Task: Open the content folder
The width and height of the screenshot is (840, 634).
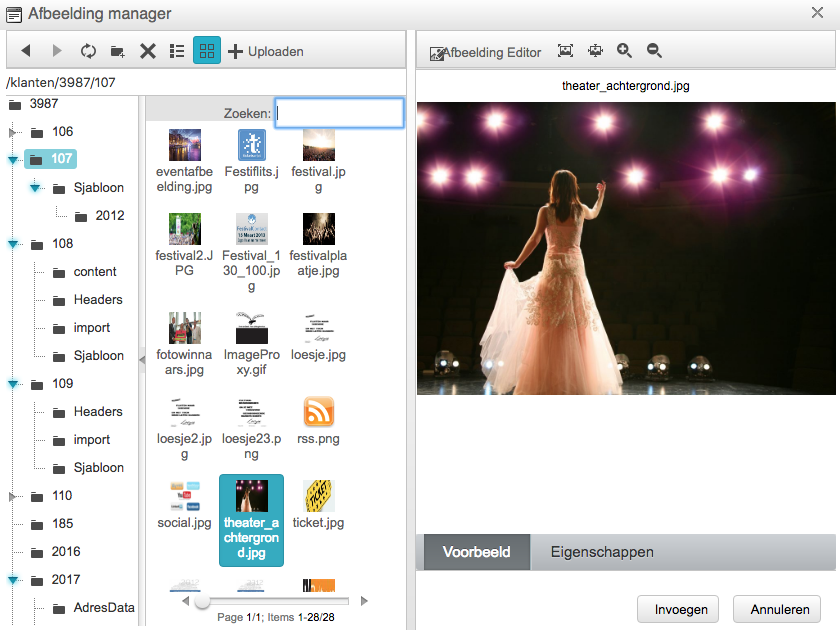Action: (85, 272)
